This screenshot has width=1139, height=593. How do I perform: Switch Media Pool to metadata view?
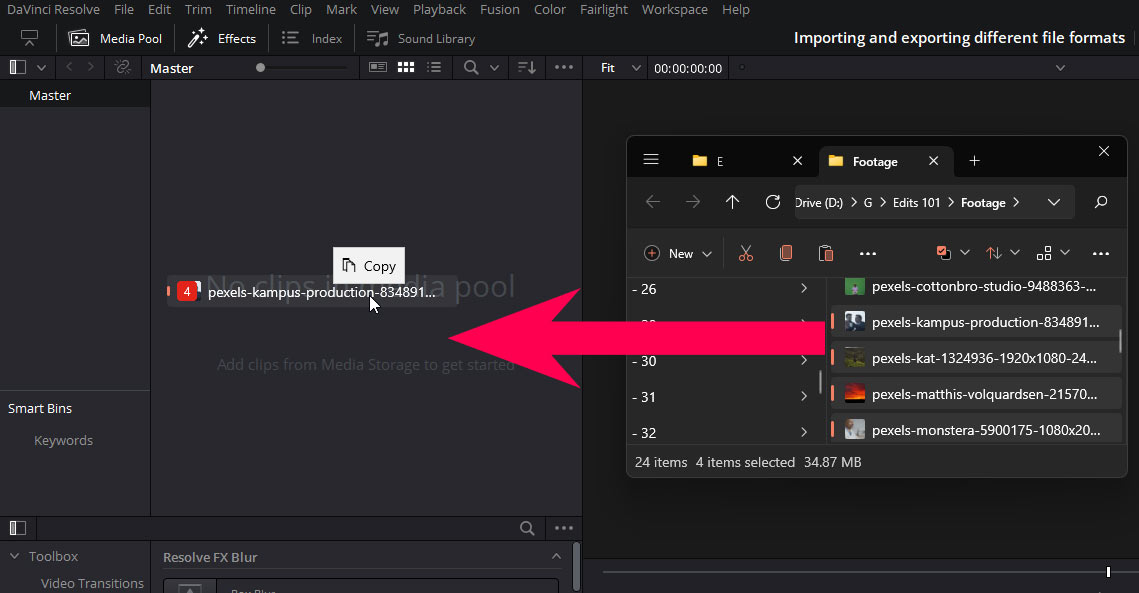[378, 68]
